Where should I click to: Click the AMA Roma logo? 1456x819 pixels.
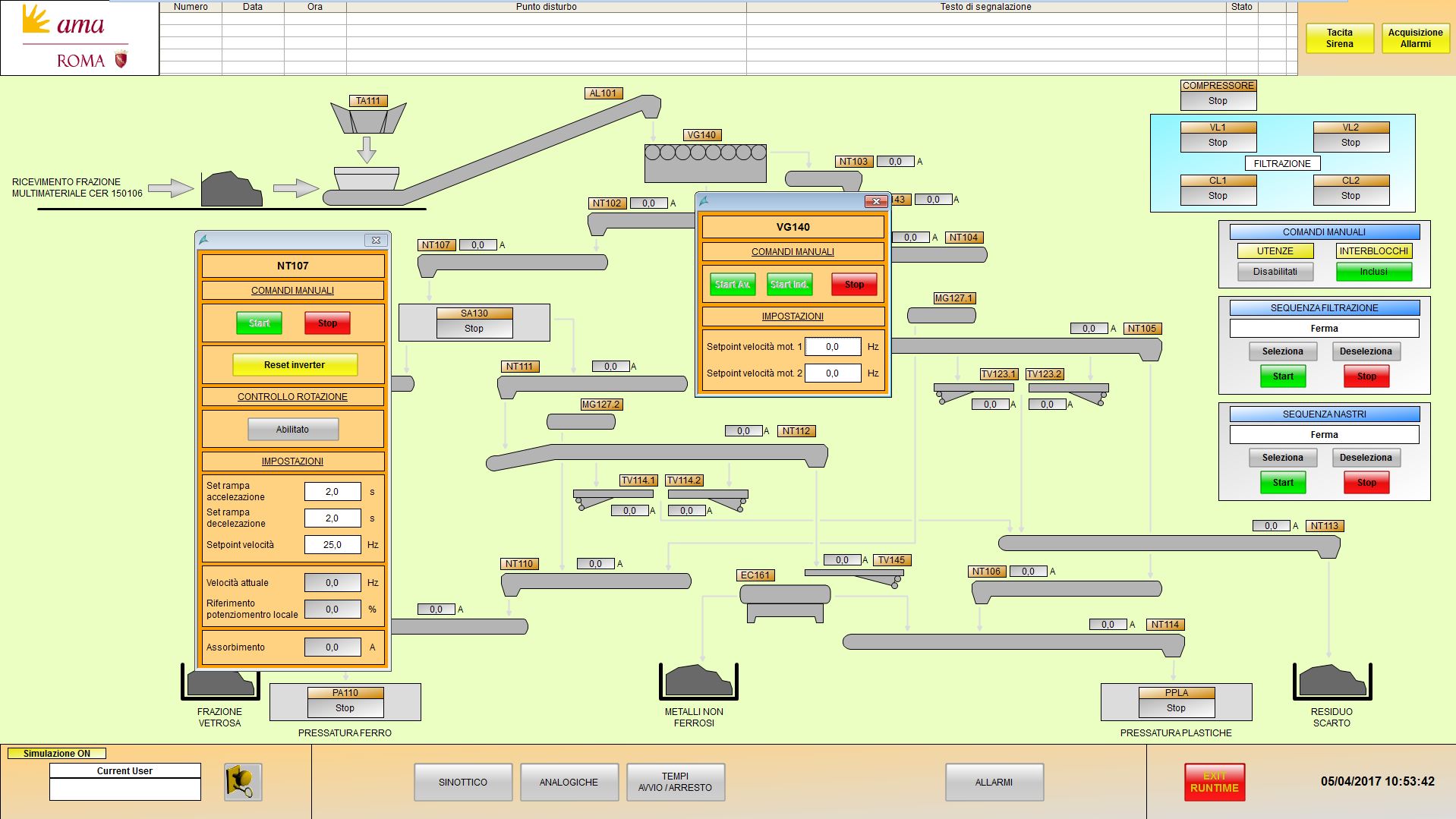pos(79,38)
